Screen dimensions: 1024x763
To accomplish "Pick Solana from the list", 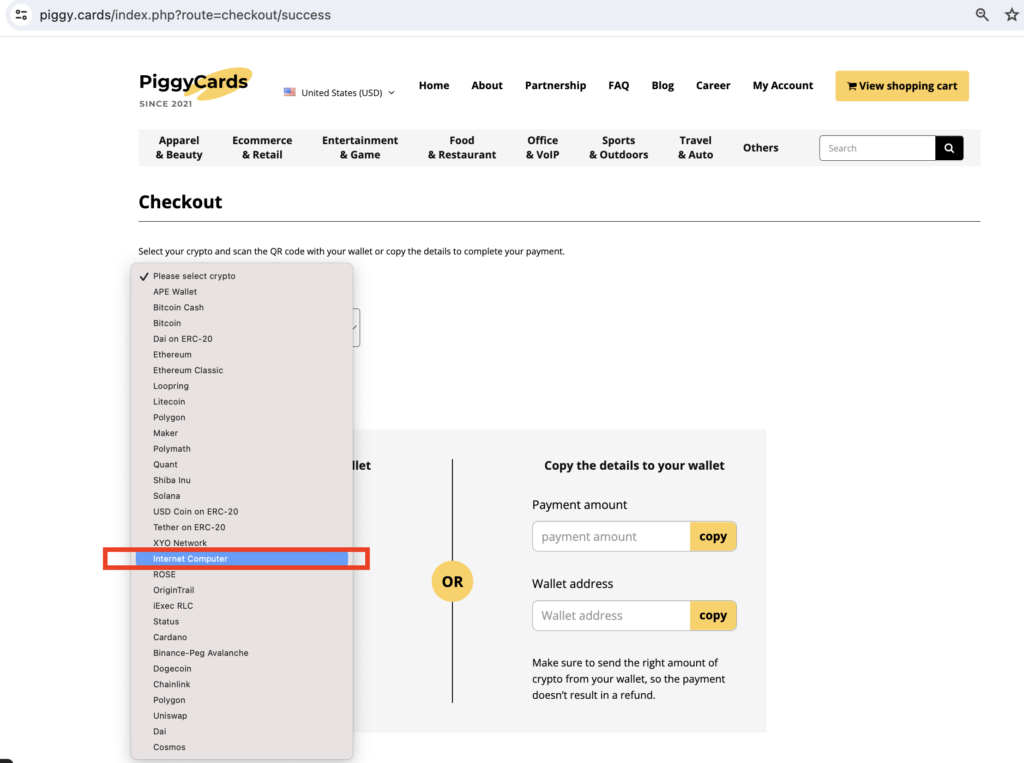I will coord(242,496).
